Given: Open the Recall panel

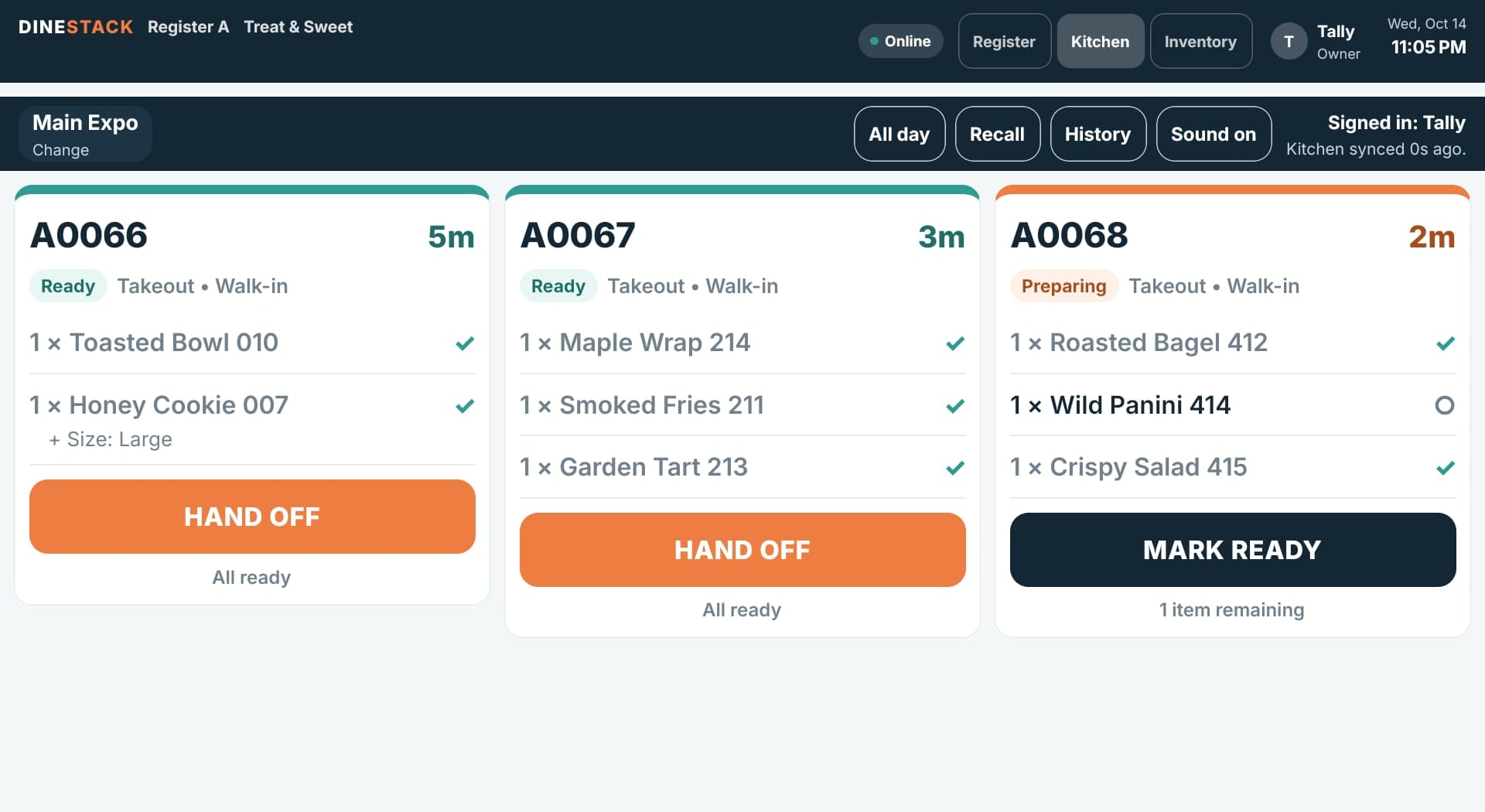Looking at the screenshot, I should (x=997, y=134).
